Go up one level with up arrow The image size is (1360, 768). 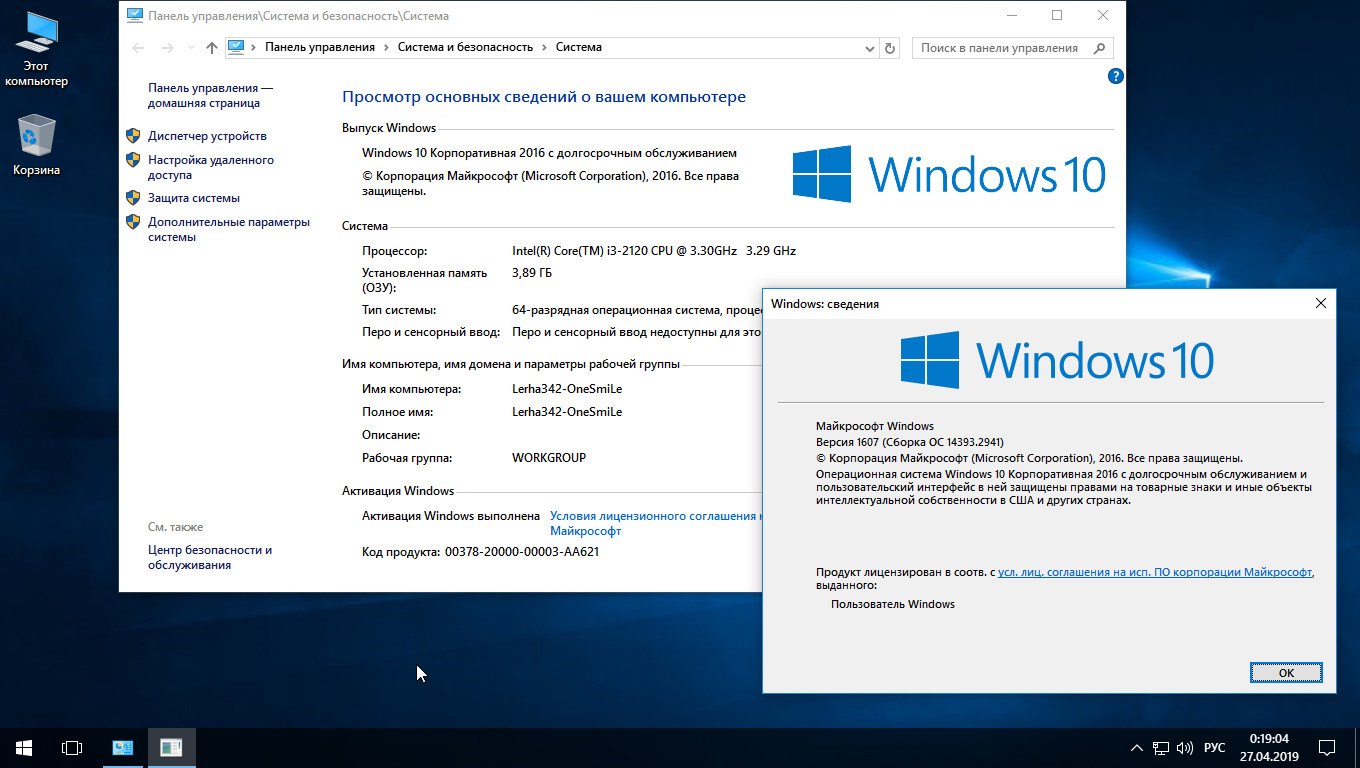click(x=211, y=47)
